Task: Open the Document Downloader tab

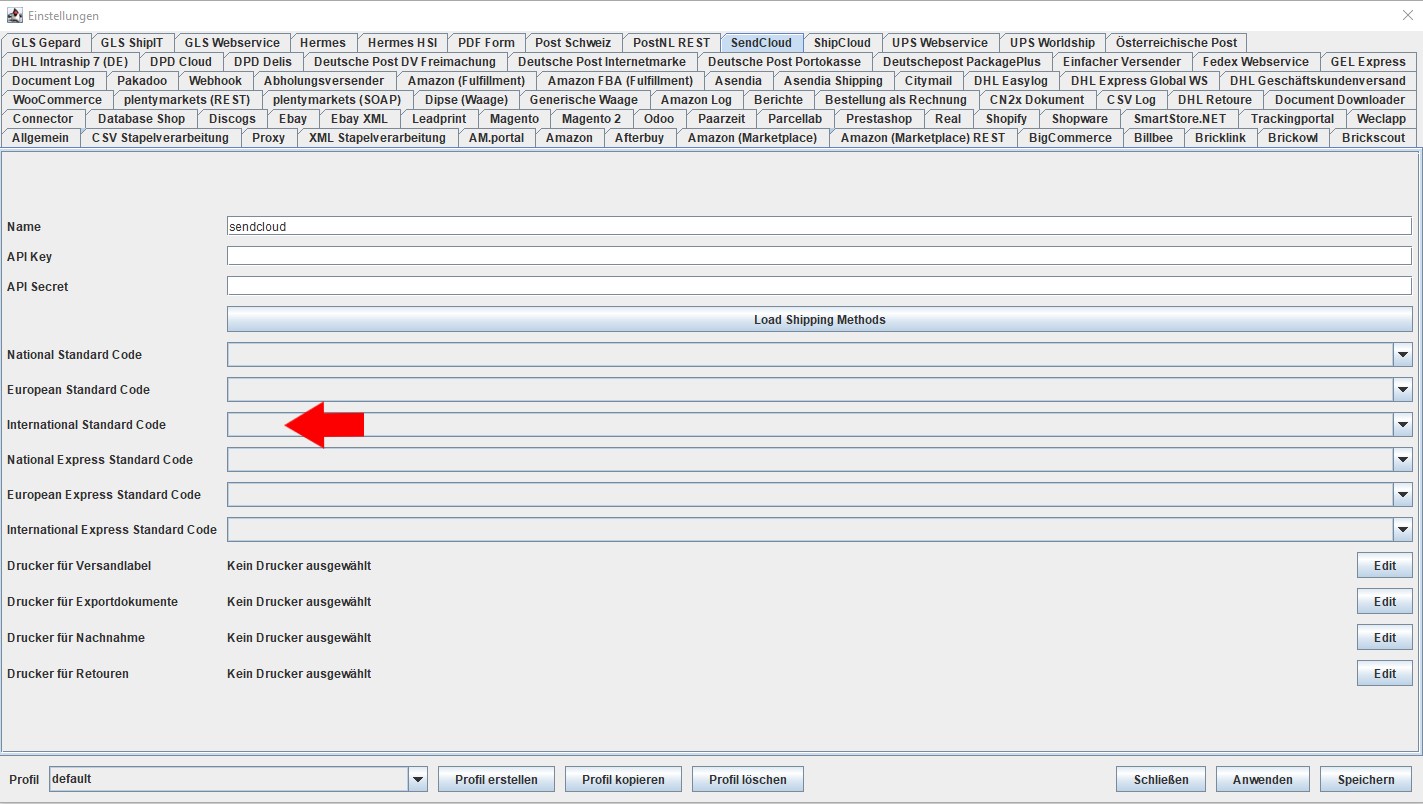Action: tap(1340, 100)
